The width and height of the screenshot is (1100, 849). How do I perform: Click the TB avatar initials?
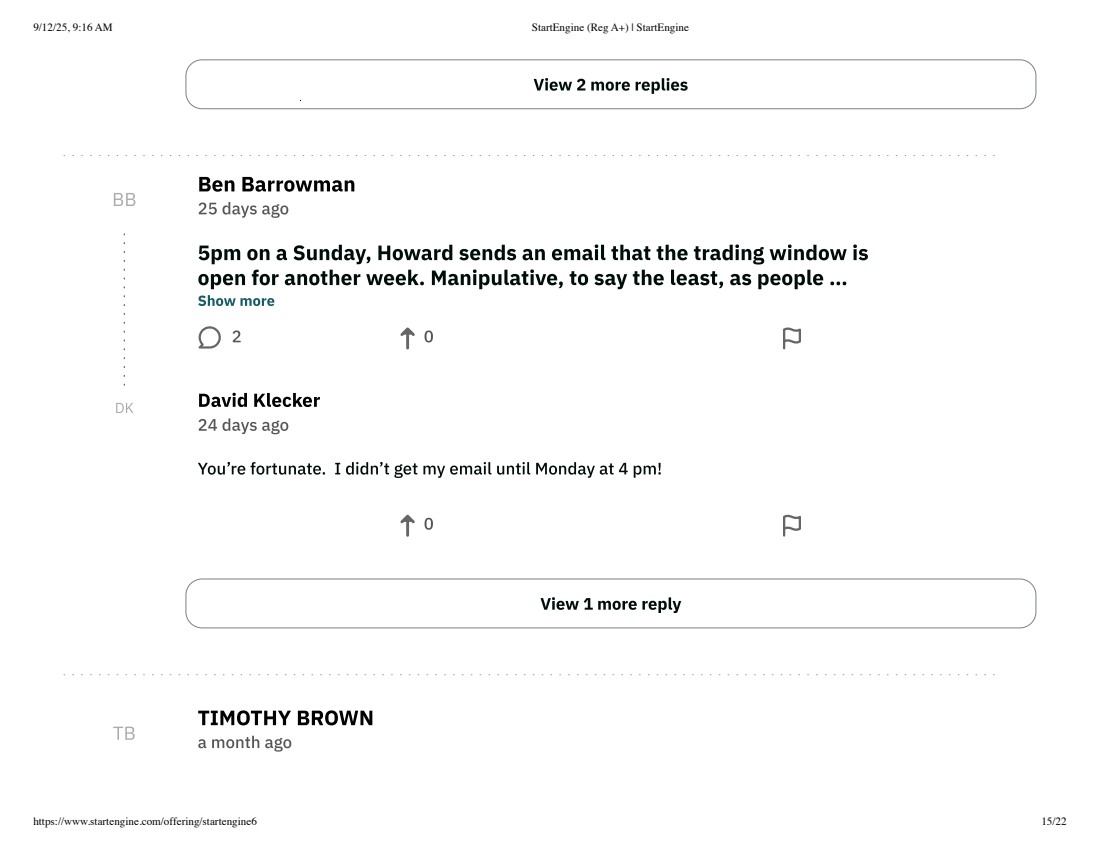[x=124, y=734]
